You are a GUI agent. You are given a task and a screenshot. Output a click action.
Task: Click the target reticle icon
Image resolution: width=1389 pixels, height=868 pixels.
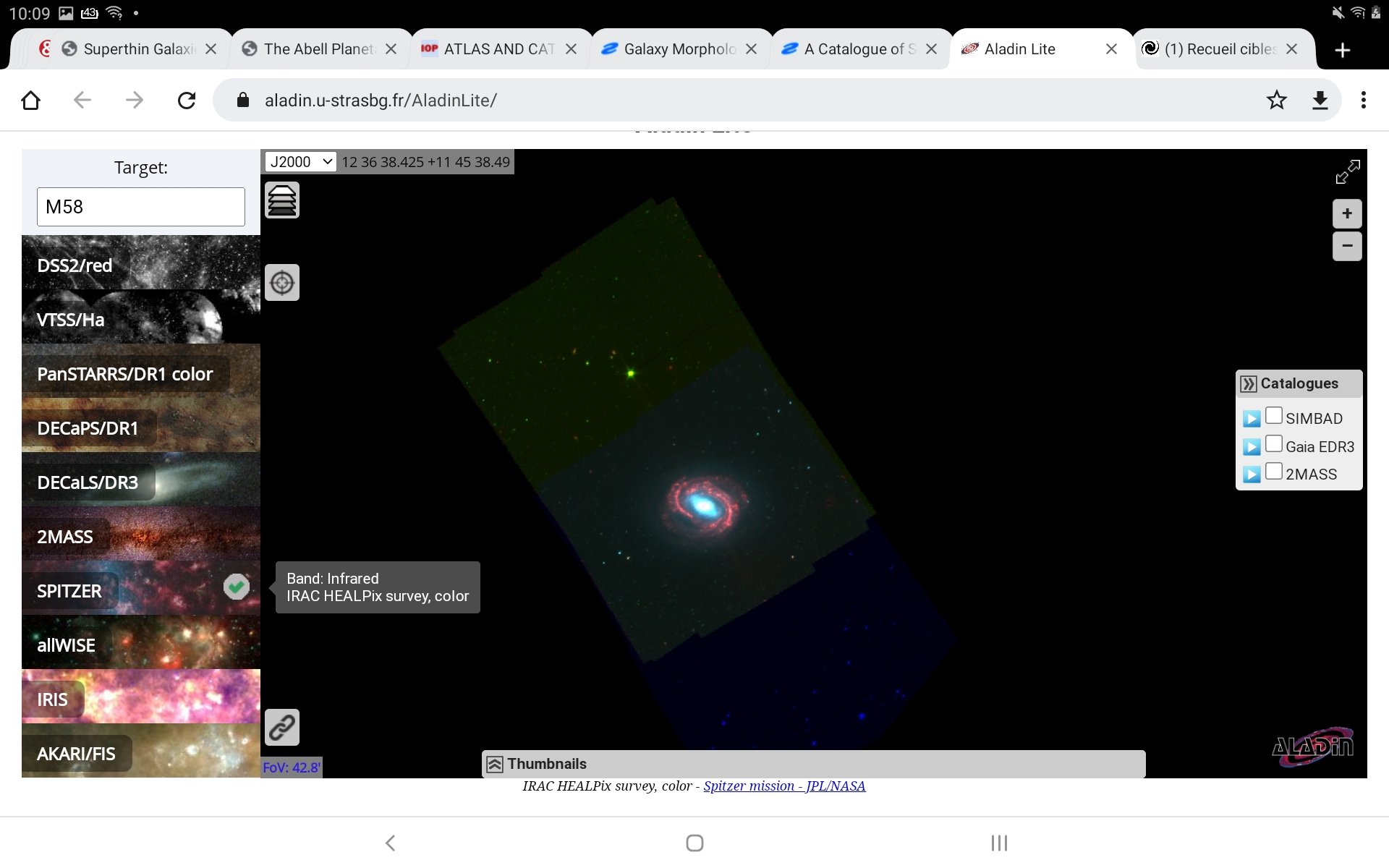[282, 283]
